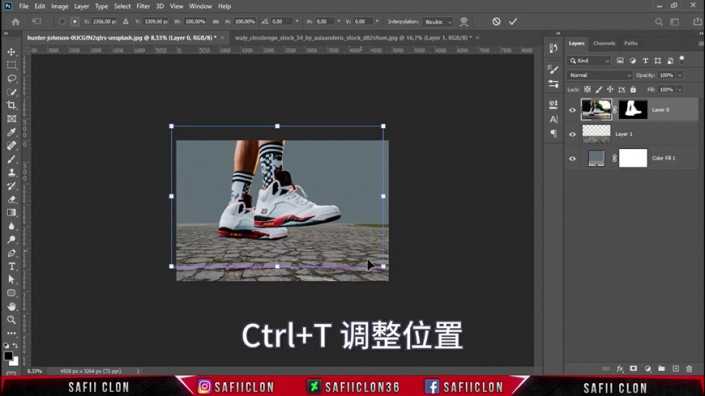Add layer mask from panel bottom

(x=634, y=369)
